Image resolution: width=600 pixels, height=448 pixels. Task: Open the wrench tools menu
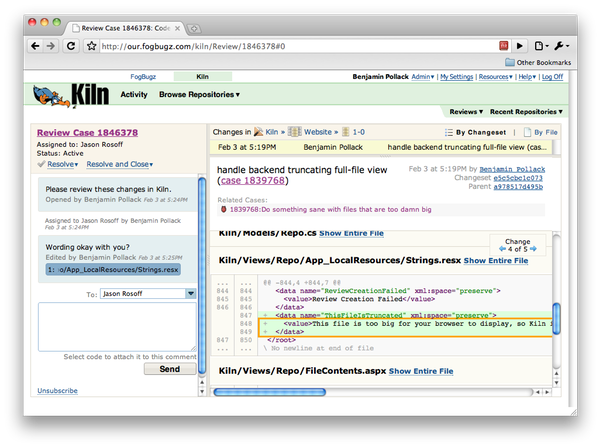point(561,46)
